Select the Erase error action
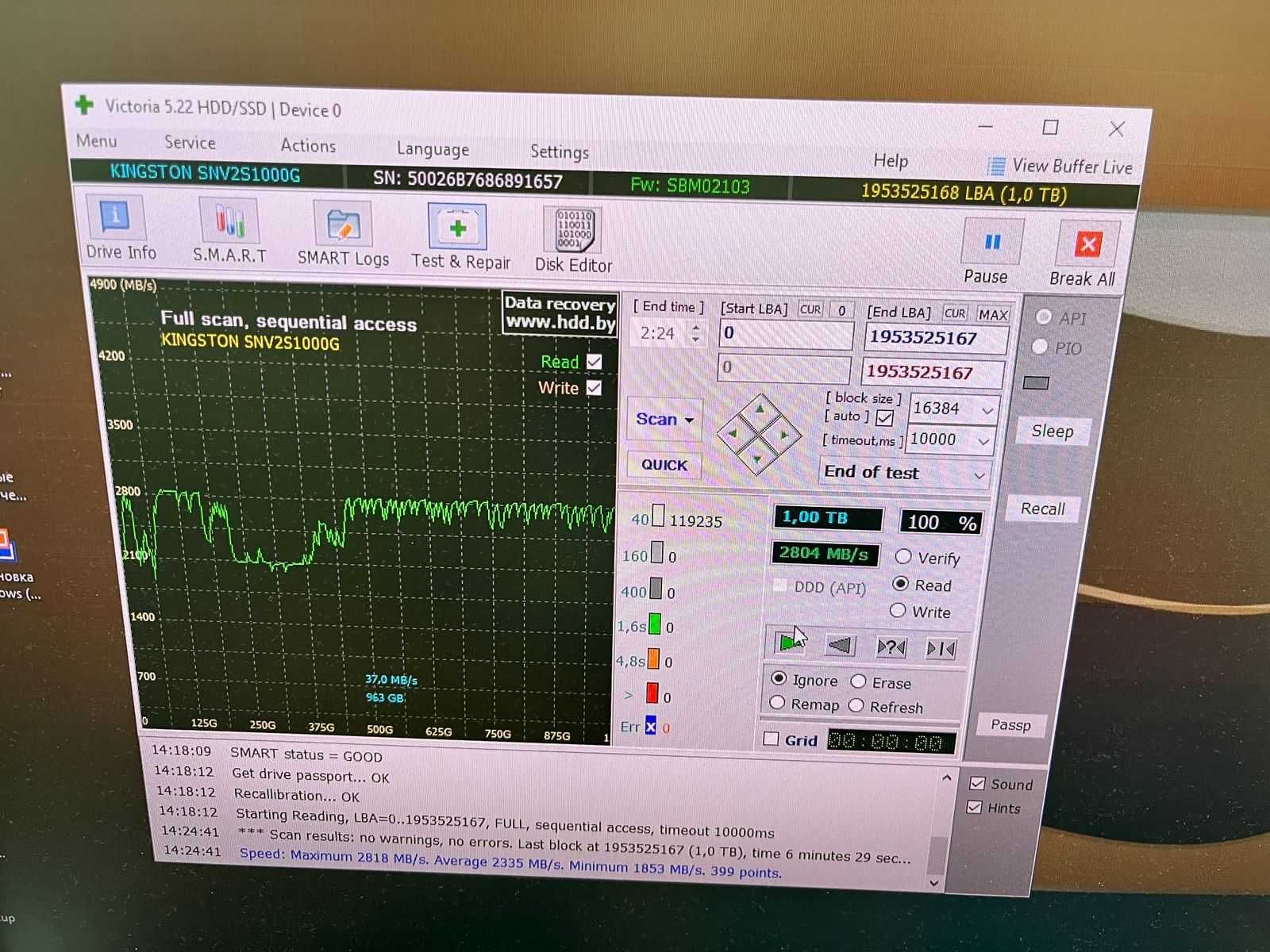Image resolution: width=1270 pixels, height=952 pixels. point(858,681)
